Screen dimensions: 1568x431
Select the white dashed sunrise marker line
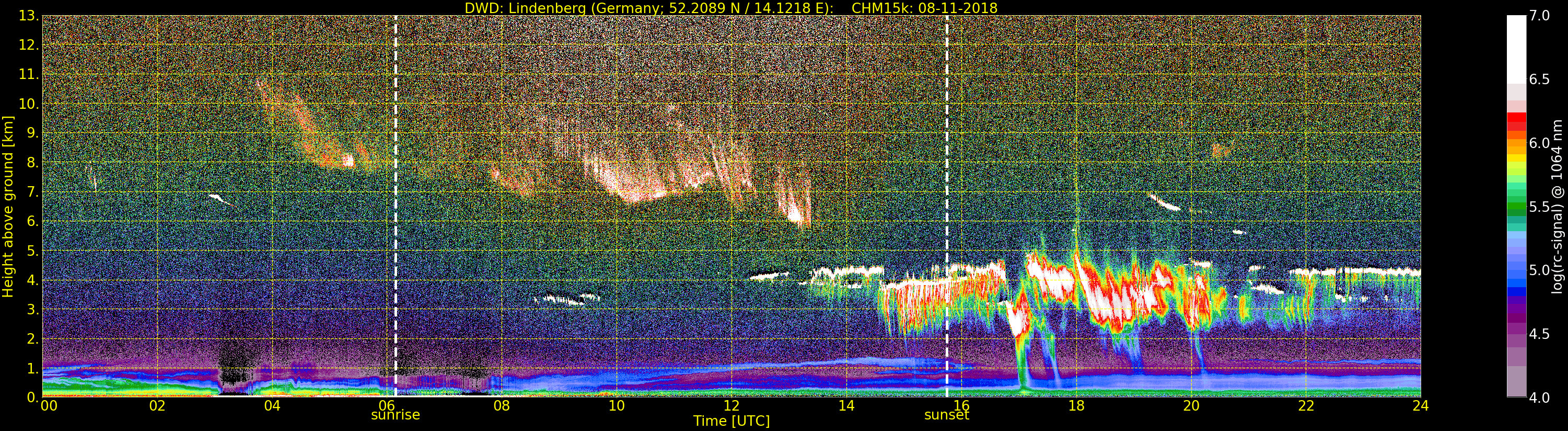pos(396,206)
